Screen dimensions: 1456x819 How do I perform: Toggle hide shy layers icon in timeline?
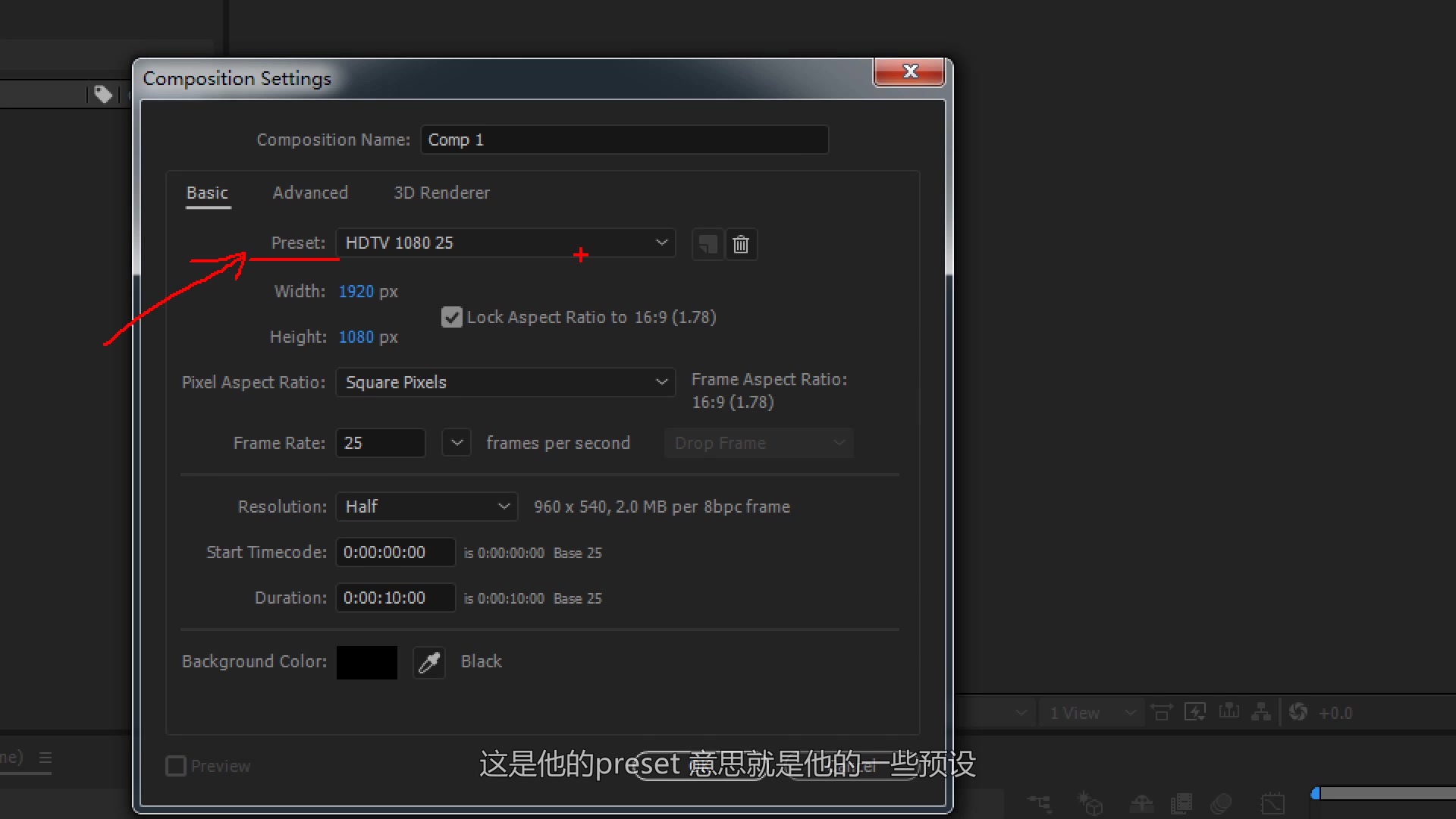tap(1141, 803)
